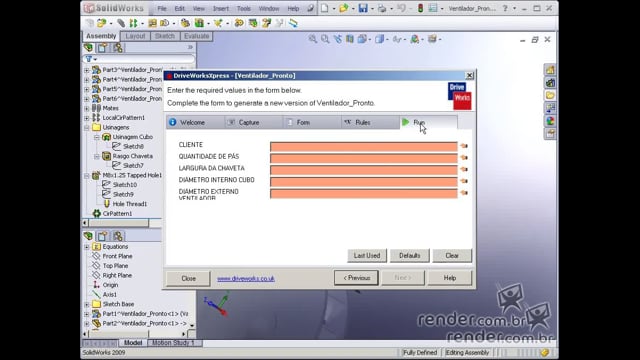
Task: Click the SolidWorks Resources house icon in task pane
Action: (550, 70)
